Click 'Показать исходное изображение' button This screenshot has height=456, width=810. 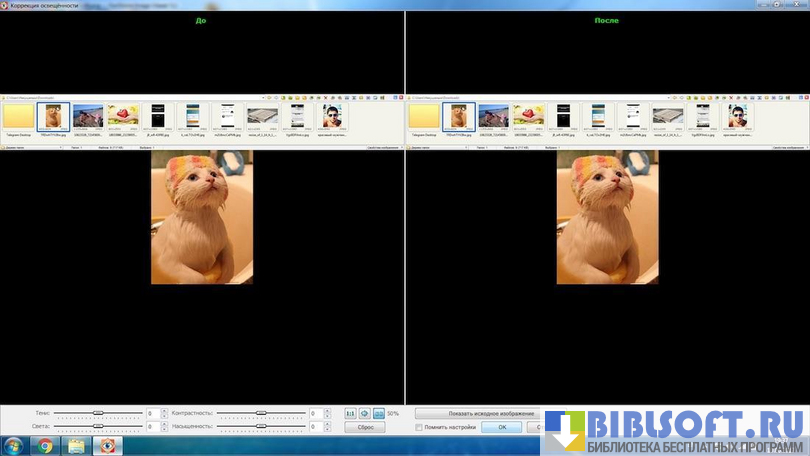click(x=476, y=413)
